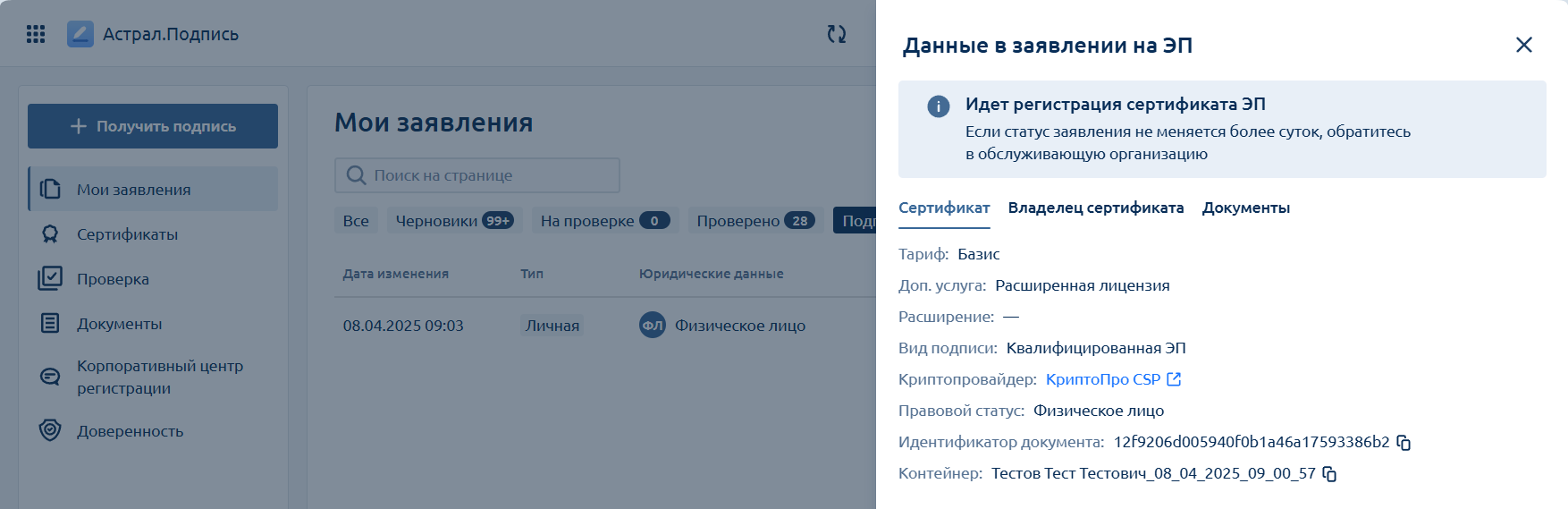Click the Сертификаты ribbon icon
1568x509 pixels.
50,233
